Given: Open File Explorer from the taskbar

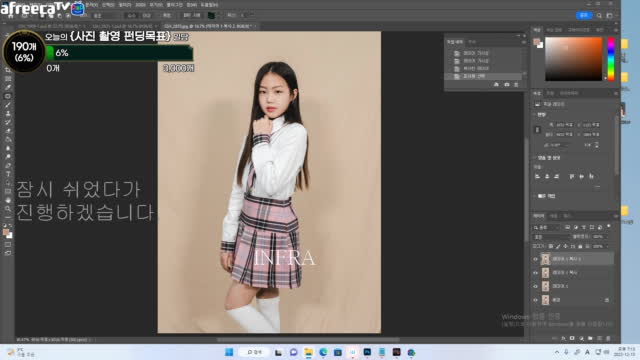Looking at the screenshot, I should tap(308, 352).
